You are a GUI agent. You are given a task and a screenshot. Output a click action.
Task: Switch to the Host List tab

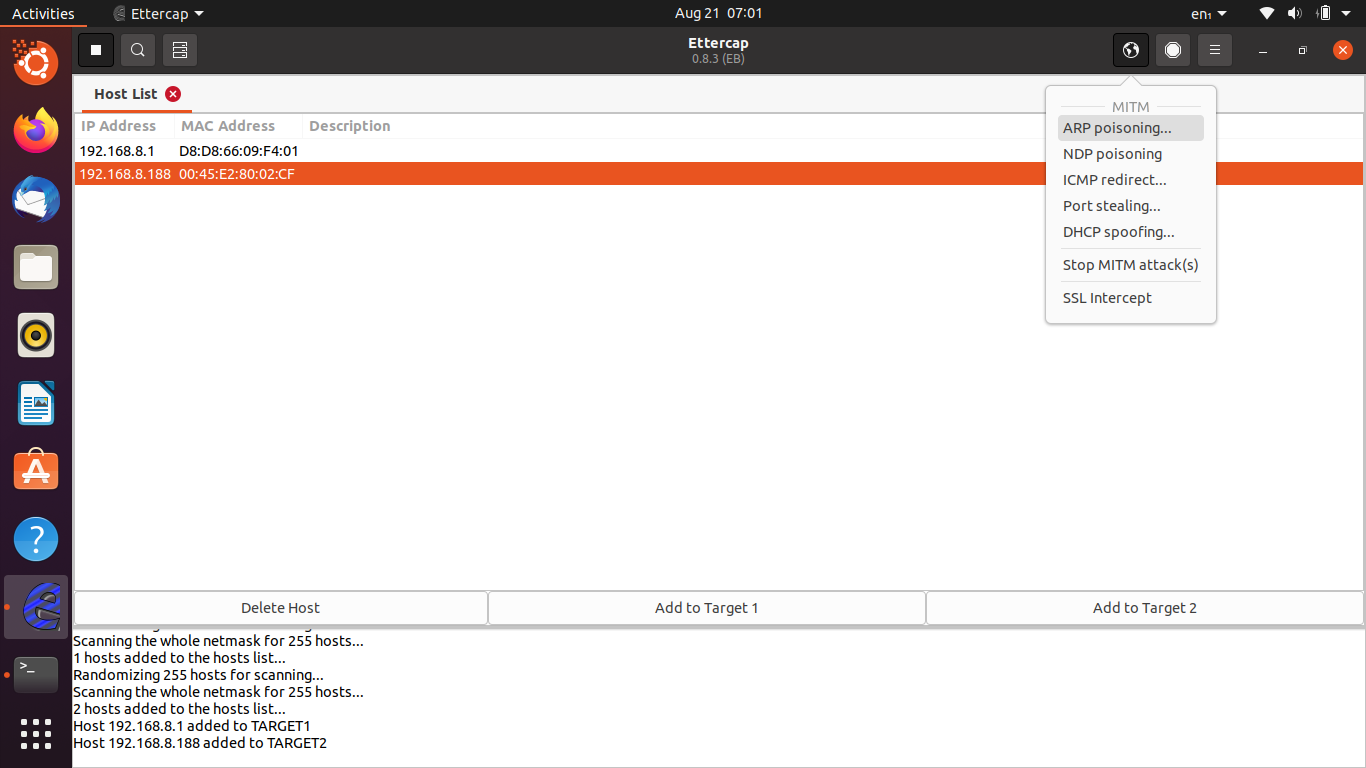(126, 94)
